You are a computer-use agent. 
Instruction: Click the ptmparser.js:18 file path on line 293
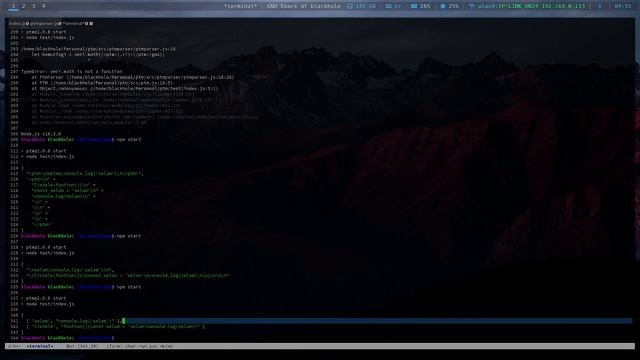98,49
